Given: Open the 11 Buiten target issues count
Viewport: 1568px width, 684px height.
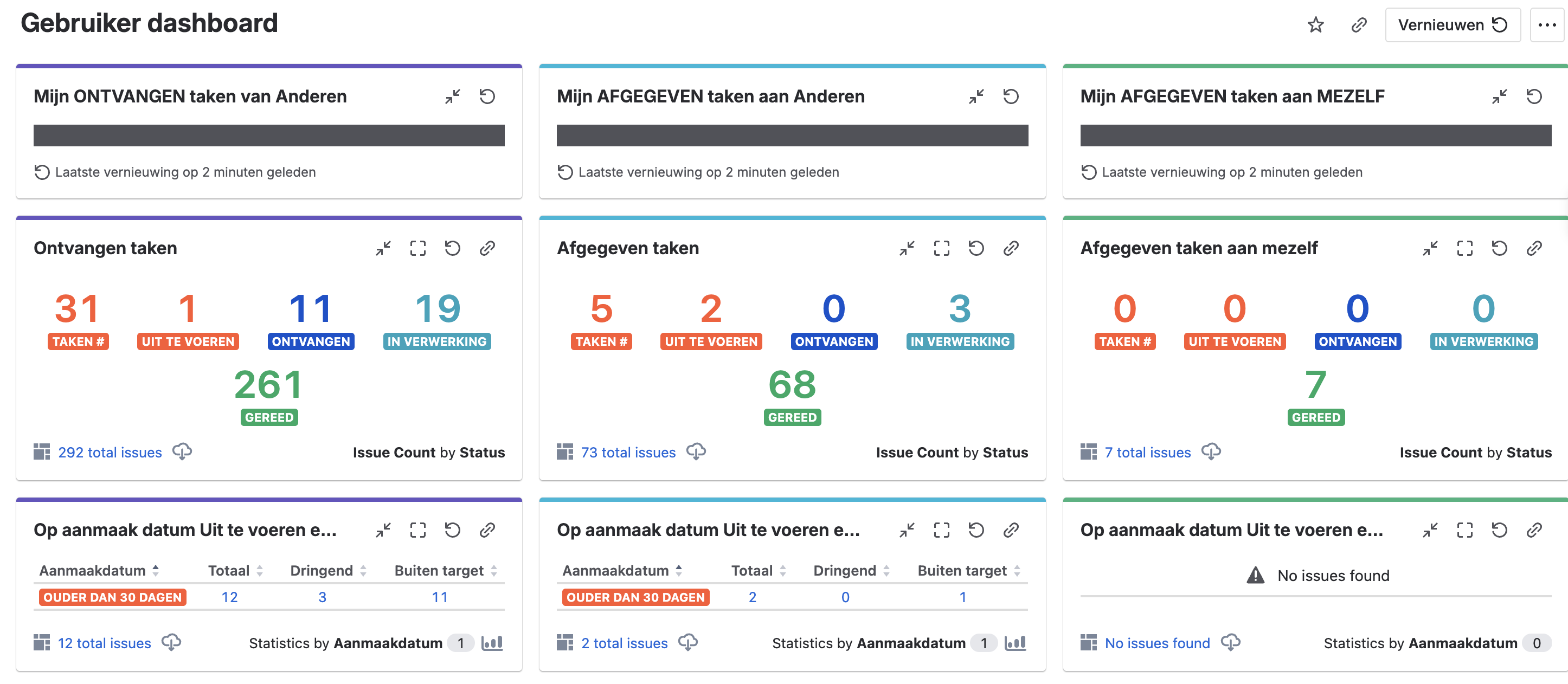Looking at the screenshot, I should coord(440,597).
